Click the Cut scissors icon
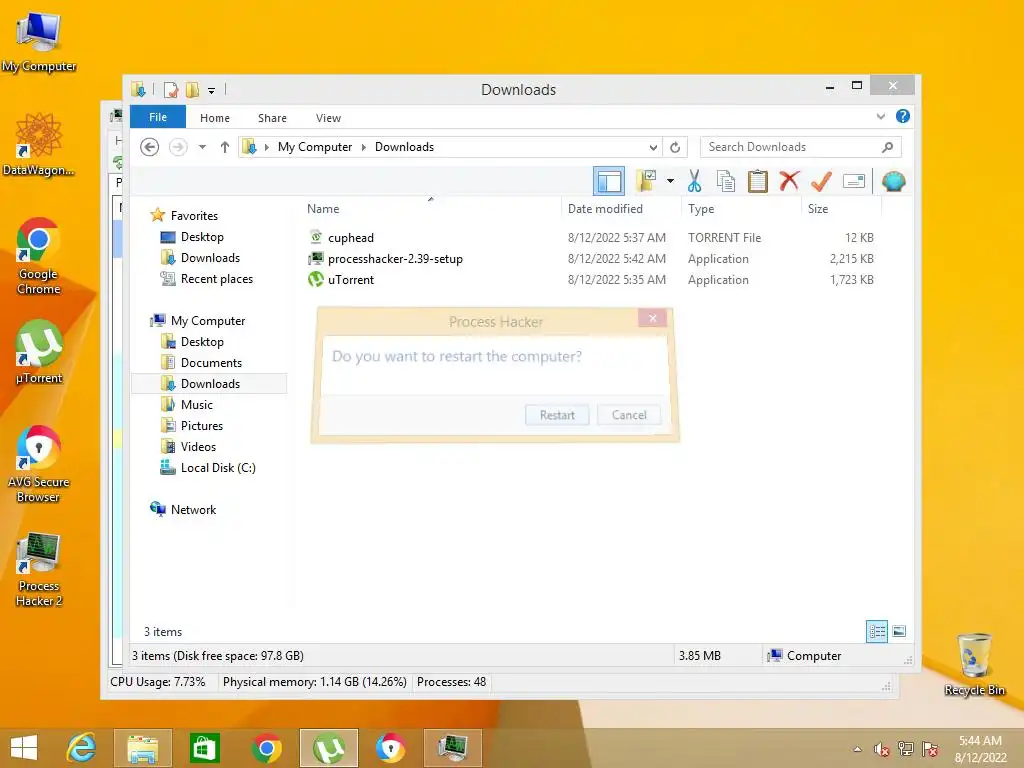 694,181
